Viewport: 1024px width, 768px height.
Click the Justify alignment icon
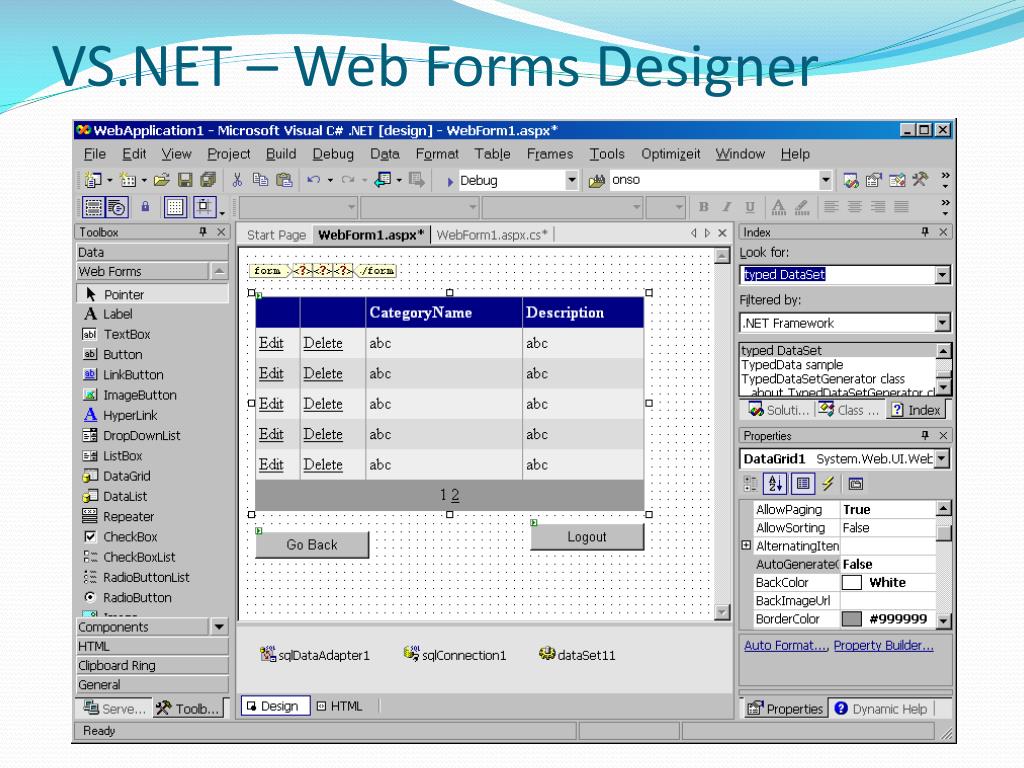point(901,207)
